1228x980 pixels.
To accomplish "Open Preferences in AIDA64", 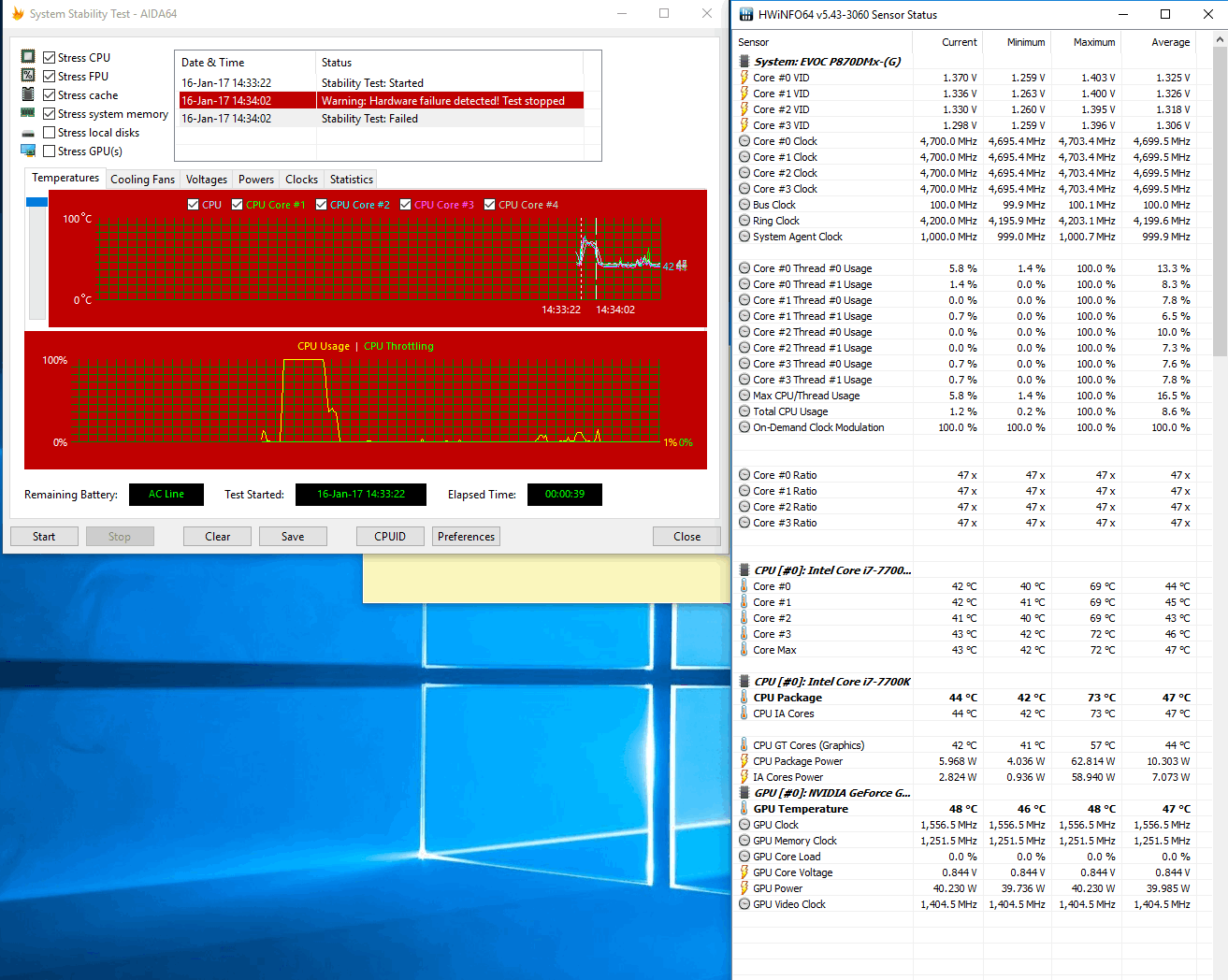I will 466,537.
